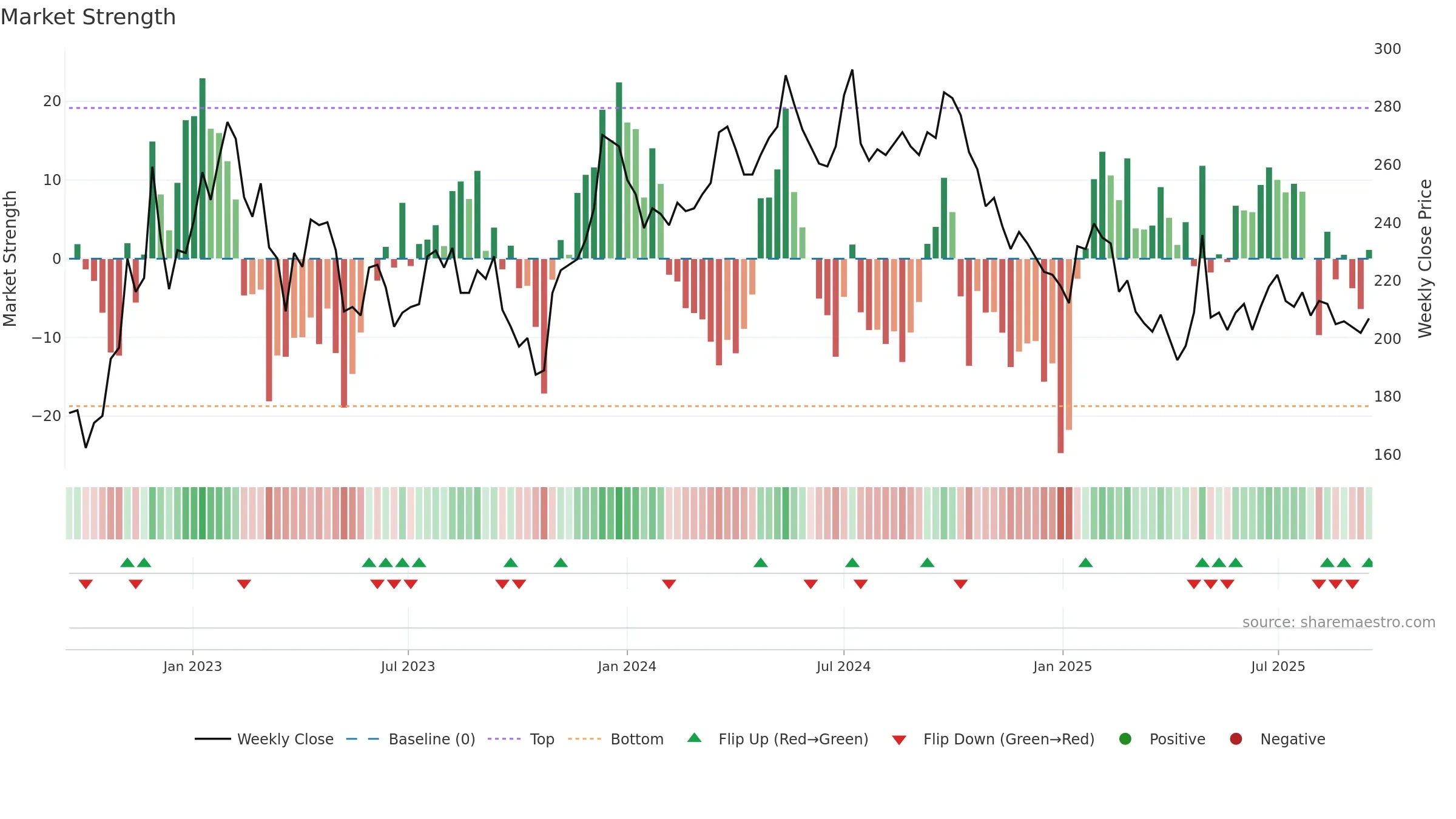Click the dark red Negative circle legend icon
This screenshot has width=1456, height=819.
coord(1236,739)
